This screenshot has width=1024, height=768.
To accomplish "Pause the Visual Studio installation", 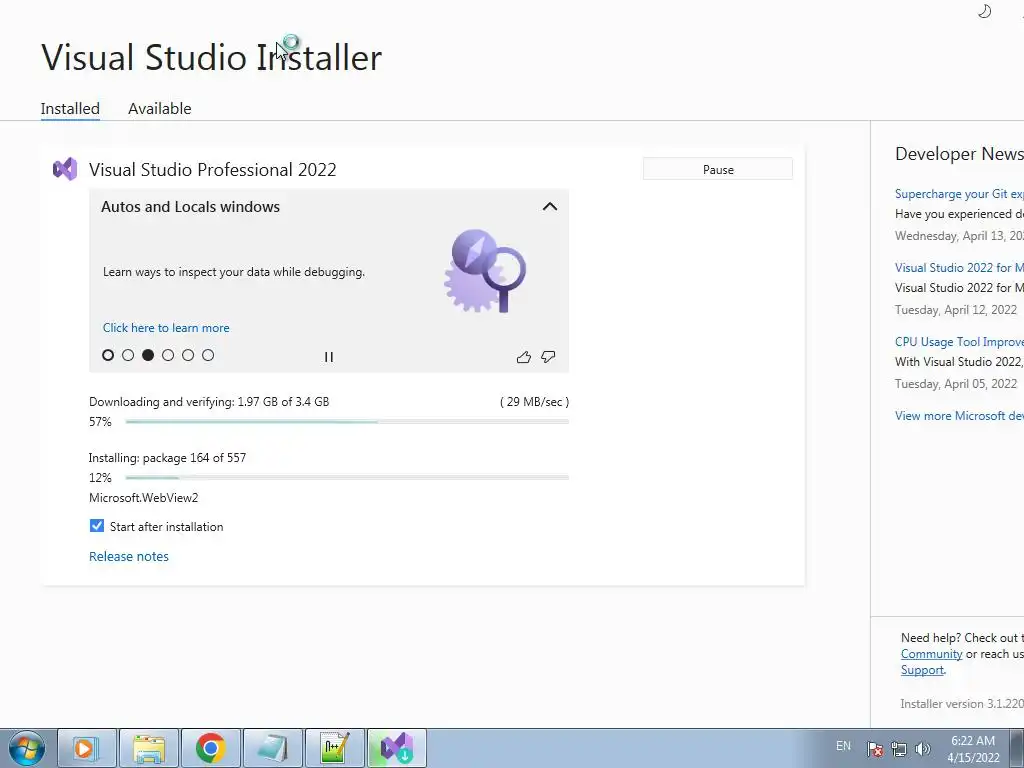I will (x=718, y=169).
